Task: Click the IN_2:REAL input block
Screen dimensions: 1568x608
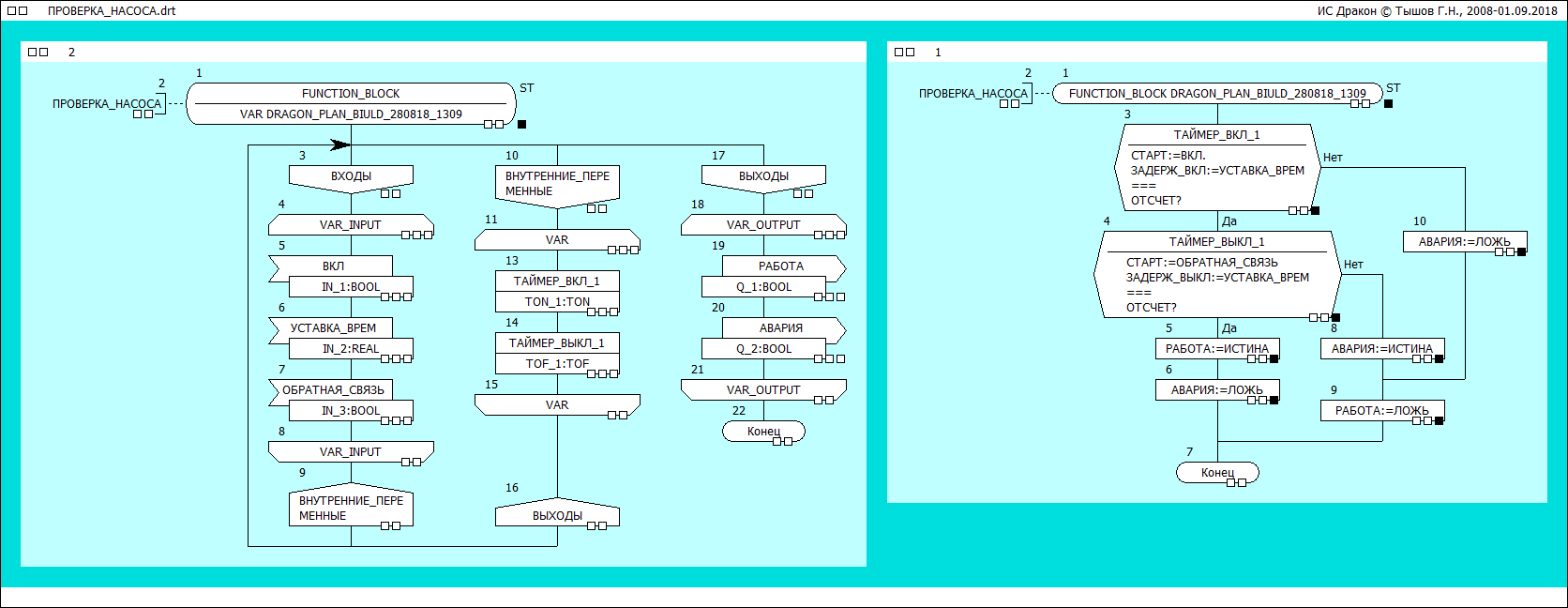Action: [351, 349]
